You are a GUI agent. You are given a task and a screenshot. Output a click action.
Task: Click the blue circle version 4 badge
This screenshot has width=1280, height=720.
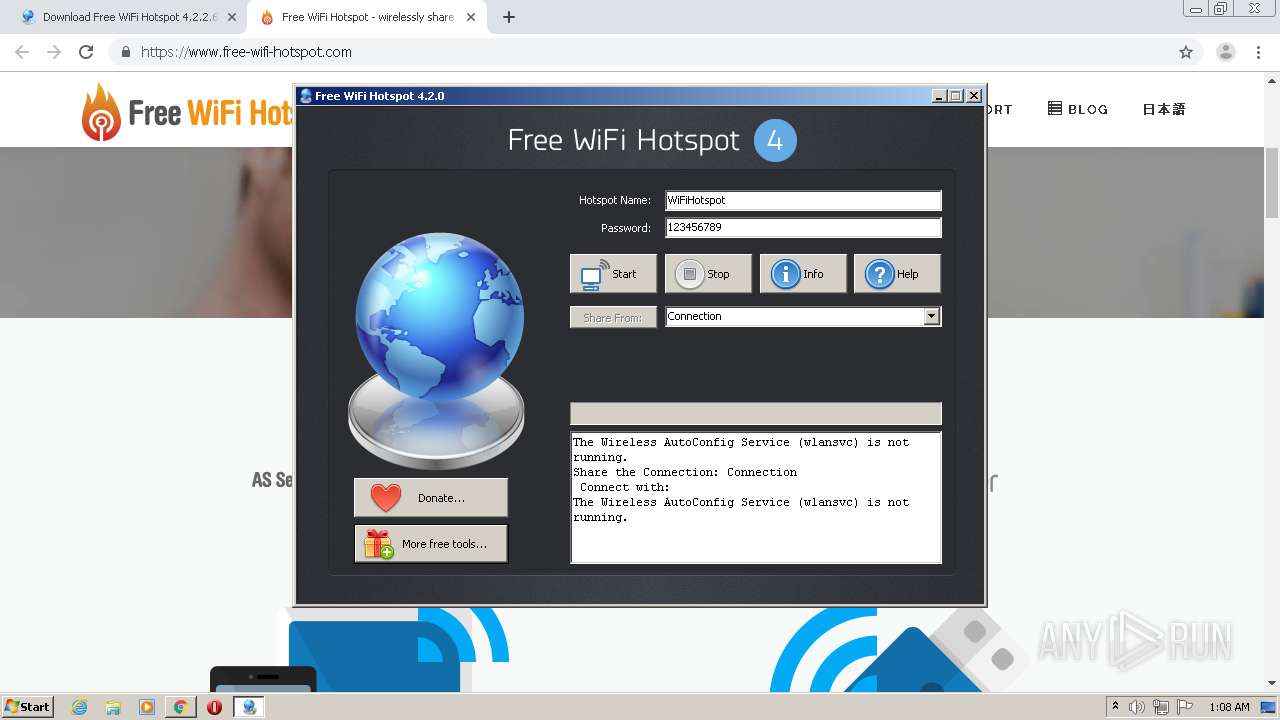(x=775, y=140)
